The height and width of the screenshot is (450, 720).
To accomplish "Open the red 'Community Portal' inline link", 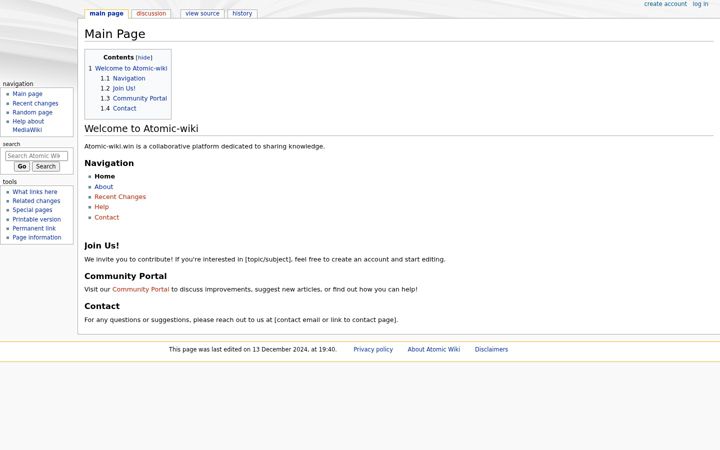I will pos(141,290).
